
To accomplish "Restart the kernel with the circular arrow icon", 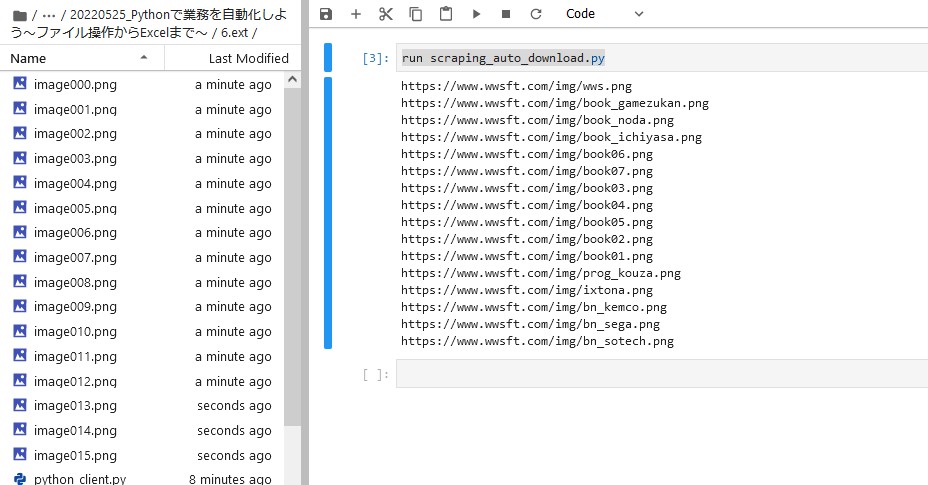I will pos(536,14).
